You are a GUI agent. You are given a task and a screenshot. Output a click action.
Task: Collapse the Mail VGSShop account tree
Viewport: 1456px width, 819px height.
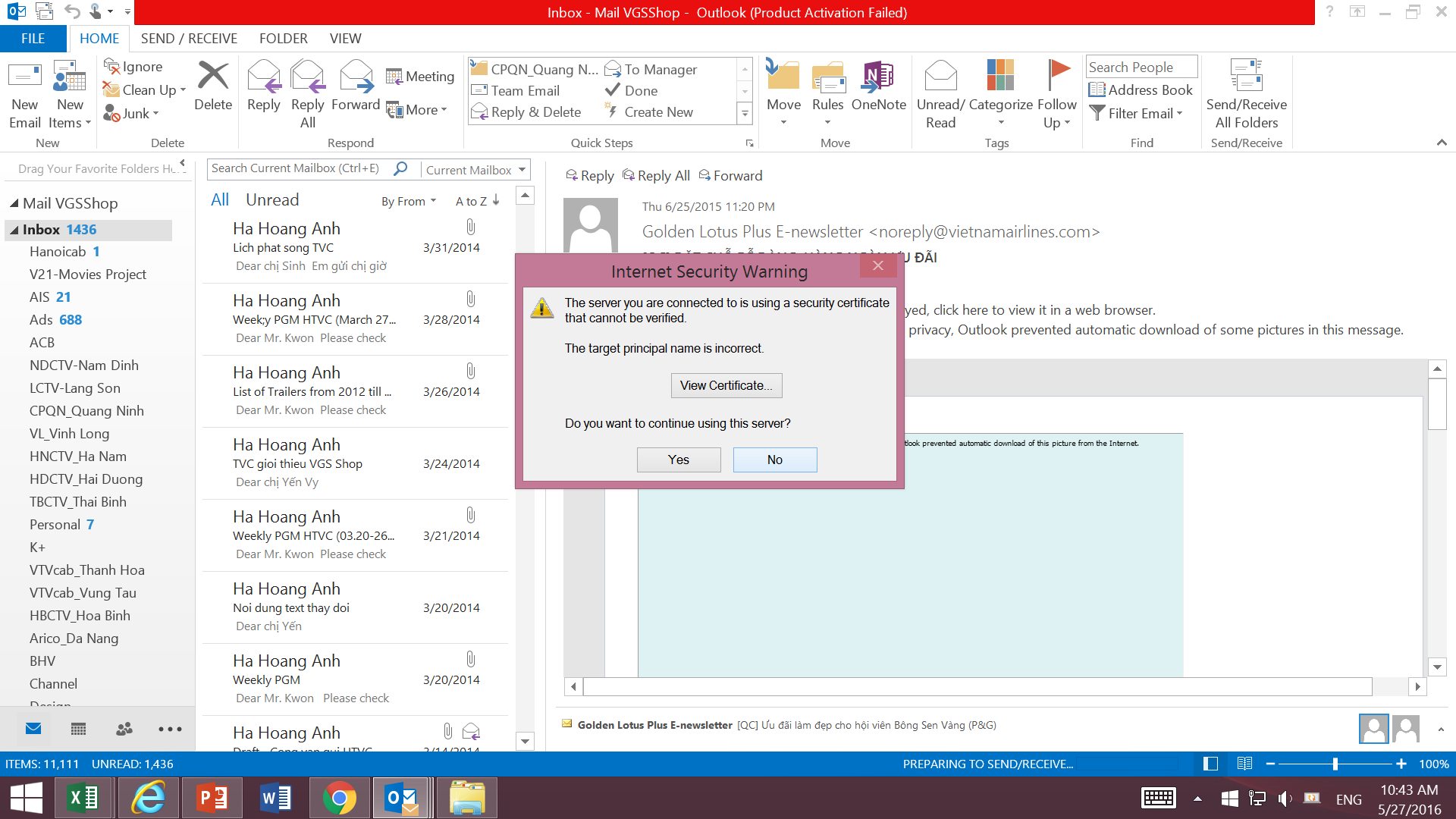click(14, 203)
